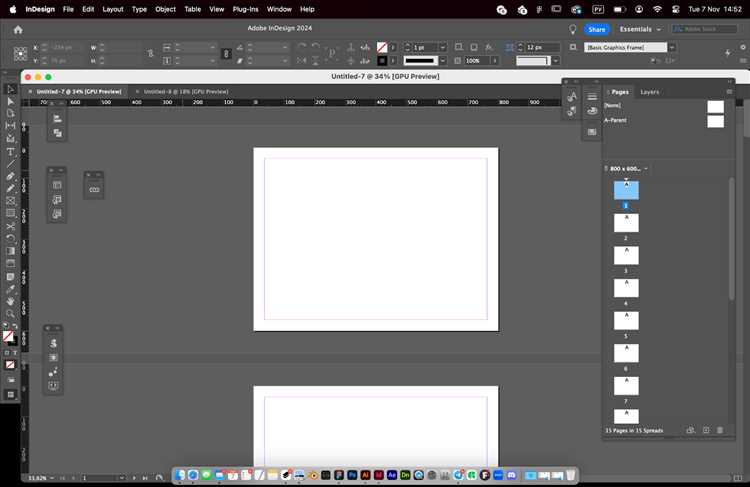Image resolution: width=750 pixels, height=487 pixels.
Task: Open the Basic Graphics Frame style dropdown
Action: tap(672, 47)
